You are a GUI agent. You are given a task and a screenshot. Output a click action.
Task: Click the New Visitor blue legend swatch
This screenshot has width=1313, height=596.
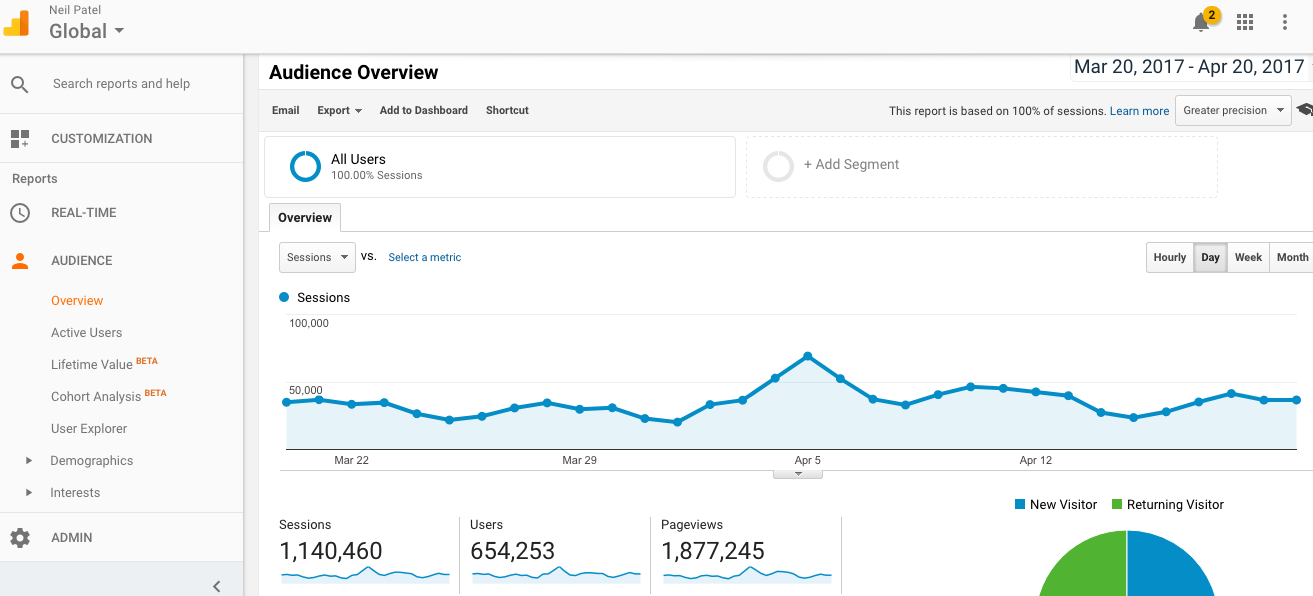(x=1022, y=504)
